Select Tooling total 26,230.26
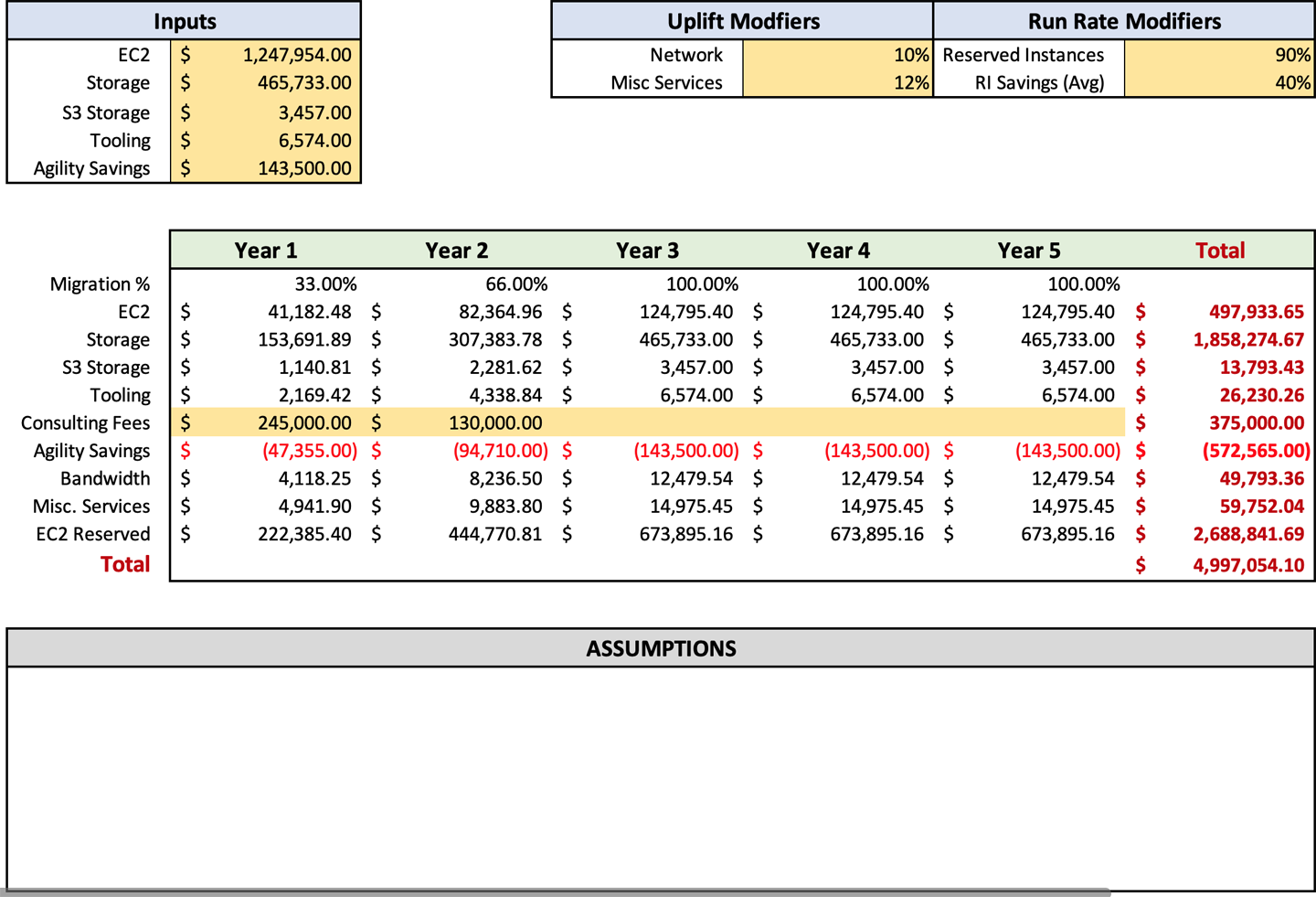 pyautogui.click(x=1261, y=395)
